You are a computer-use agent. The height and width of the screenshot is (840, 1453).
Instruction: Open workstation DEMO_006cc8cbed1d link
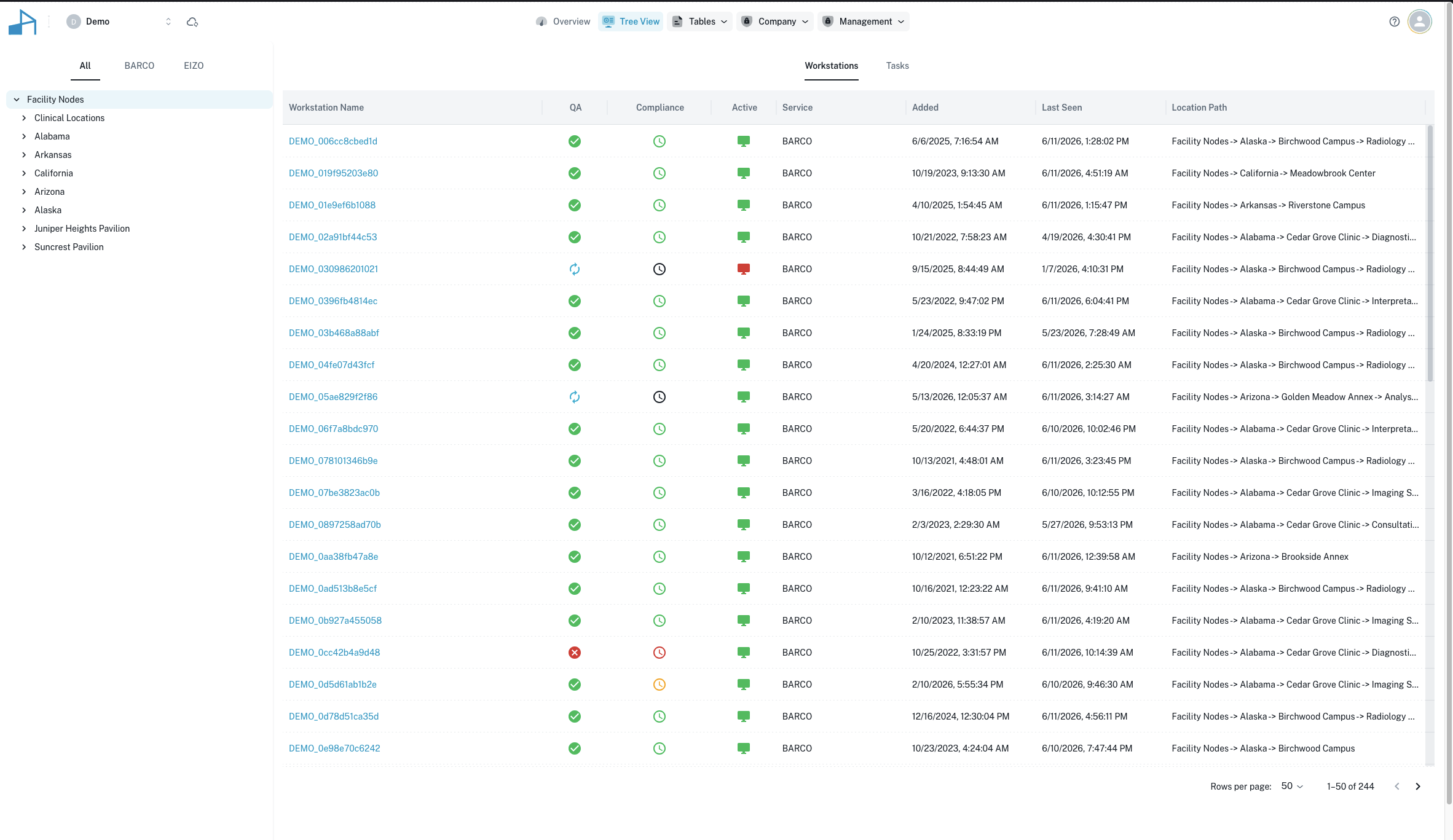333,141
